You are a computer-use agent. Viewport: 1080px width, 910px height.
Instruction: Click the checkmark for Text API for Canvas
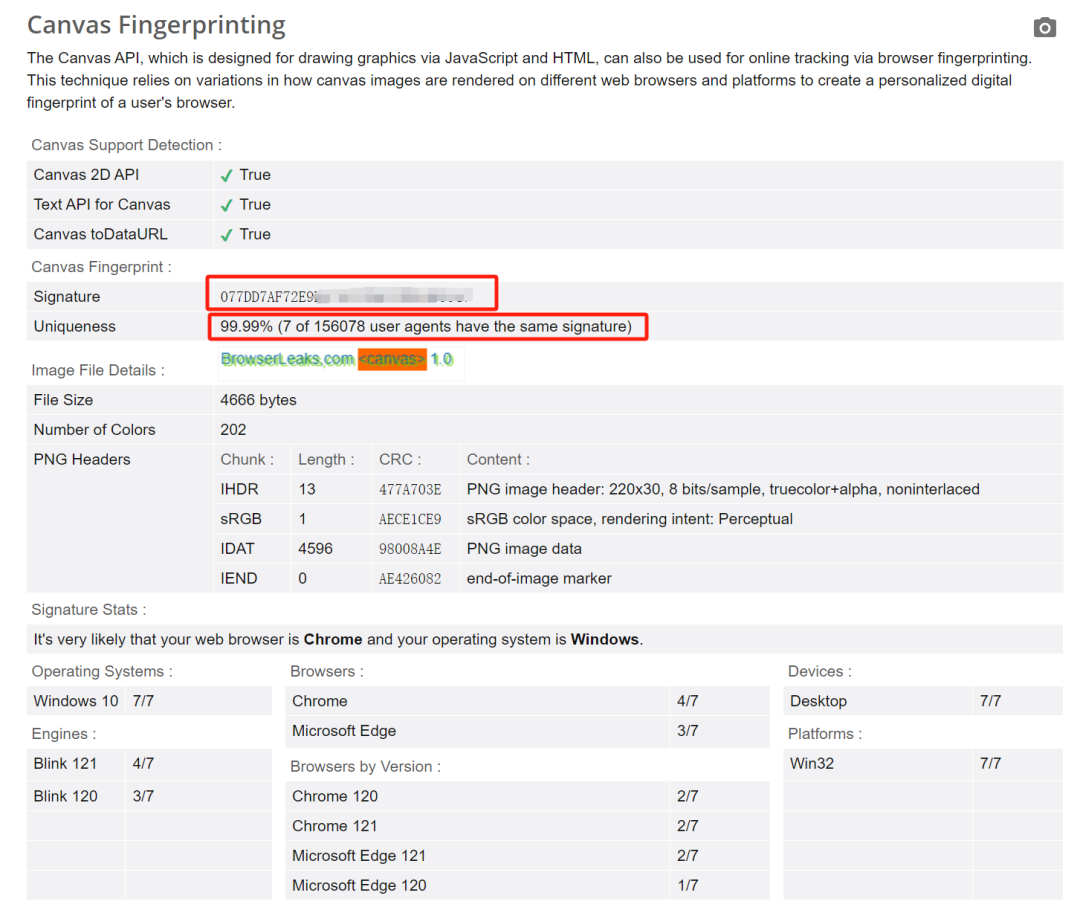click(x=227, y=205)
